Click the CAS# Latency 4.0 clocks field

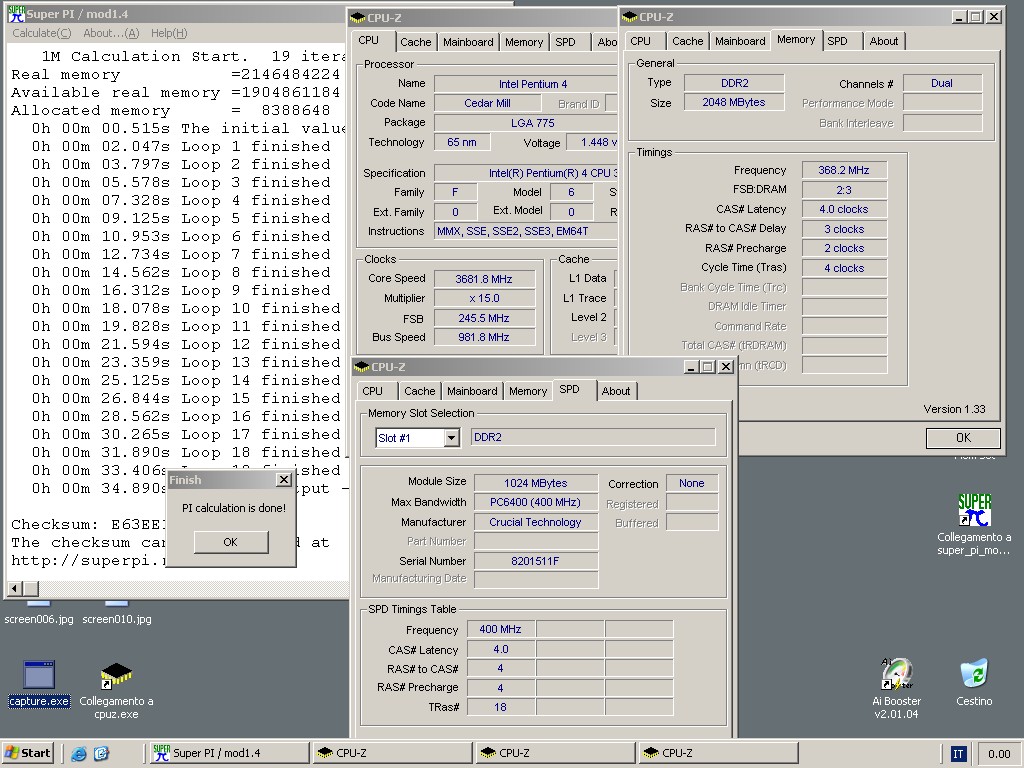pos(844,210)
